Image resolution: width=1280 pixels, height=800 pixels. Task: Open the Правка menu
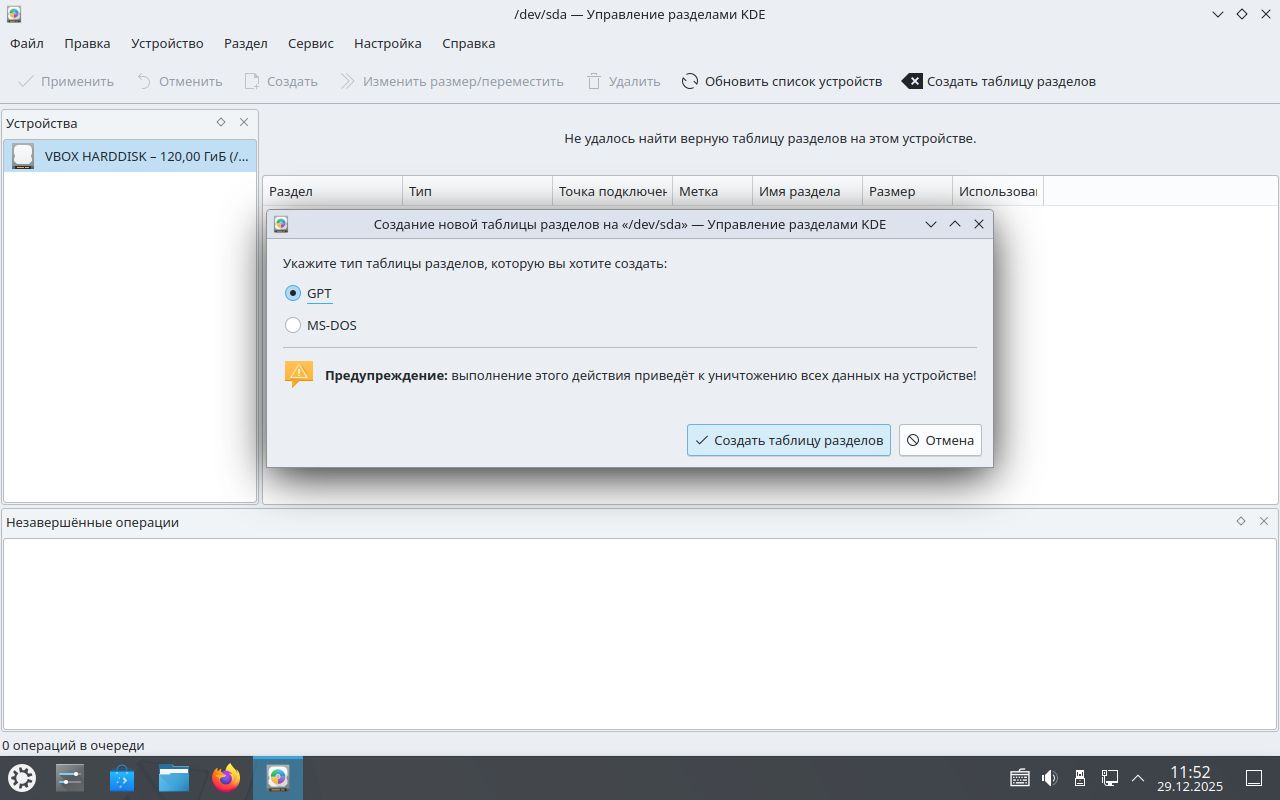pyautogui.click(x=87, y=43)
